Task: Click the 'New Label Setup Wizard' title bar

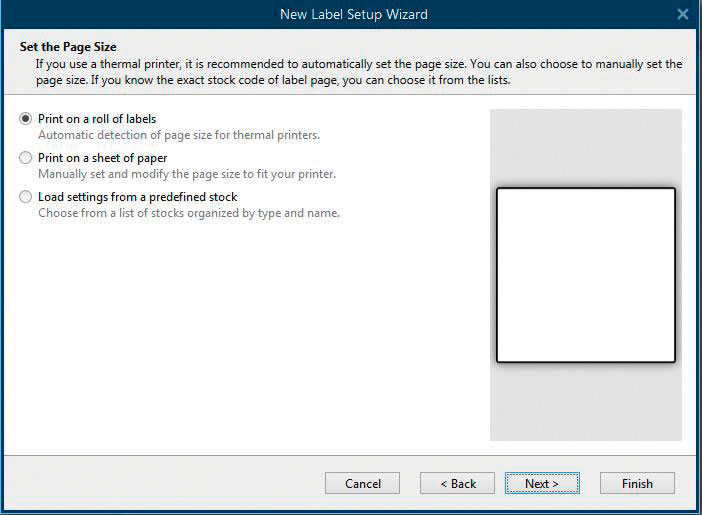Action: (x=354, y=14)
